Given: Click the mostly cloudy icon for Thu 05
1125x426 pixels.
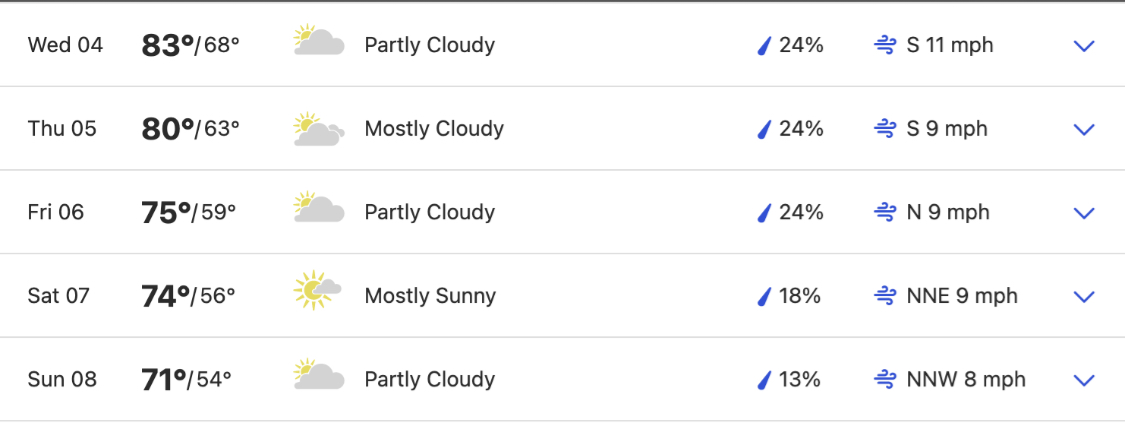Looking at the screenshot, I should click(x=319, y=129).
